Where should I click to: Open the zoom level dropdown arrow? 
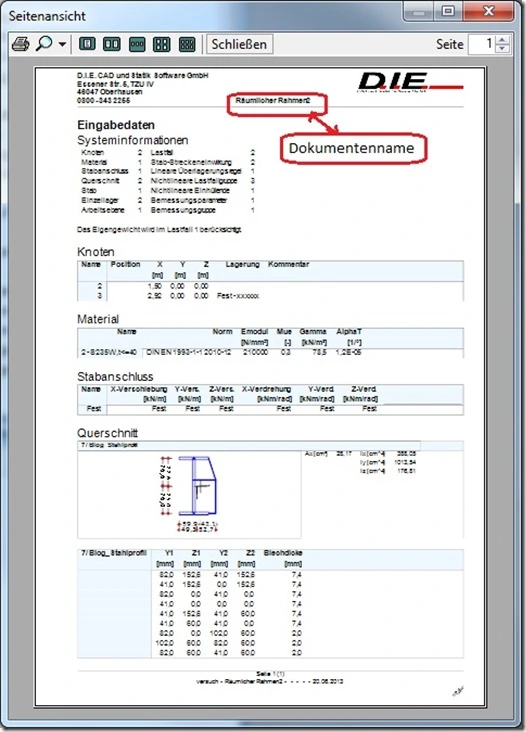point(63,45)
